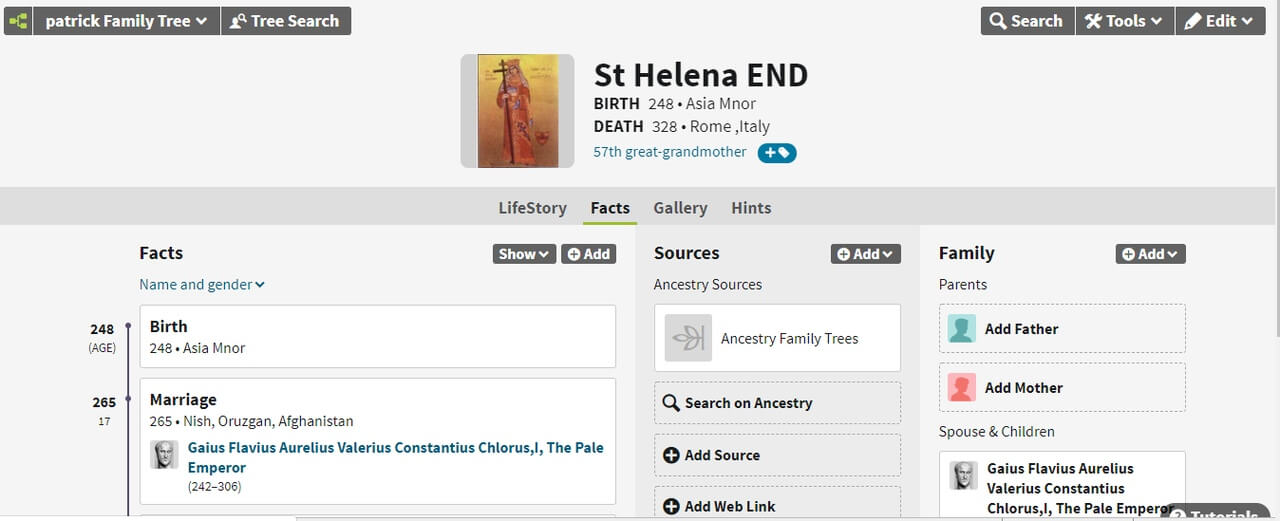
Task: Expand the Facts Show dropdown
Action: [524, 254]
